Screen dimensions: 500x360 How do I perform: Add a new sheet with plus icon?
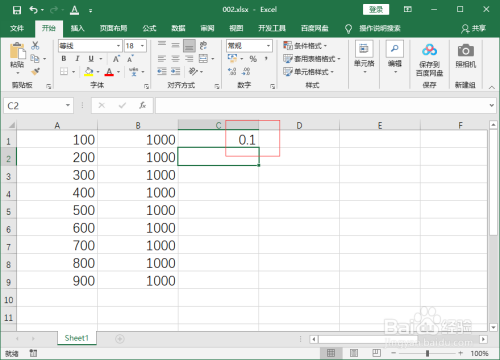coord(120,339)
